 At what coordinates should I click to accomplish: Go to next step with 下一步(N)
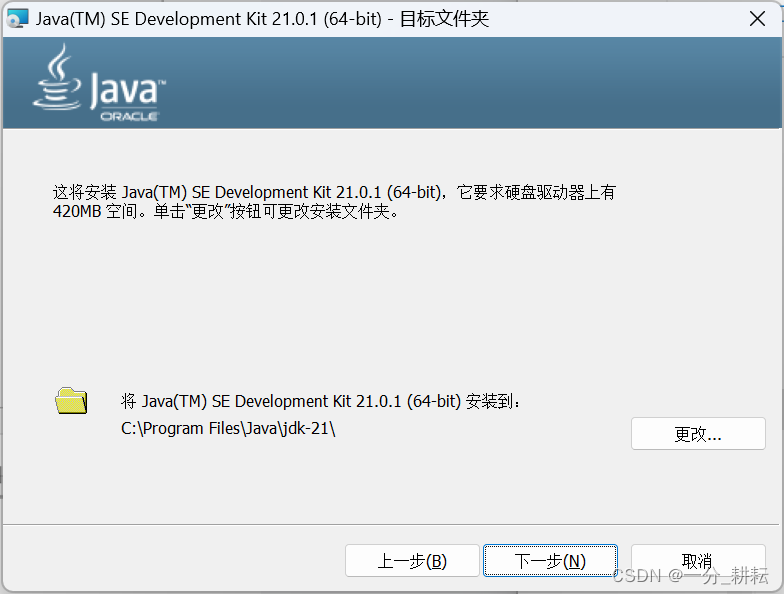550,560
